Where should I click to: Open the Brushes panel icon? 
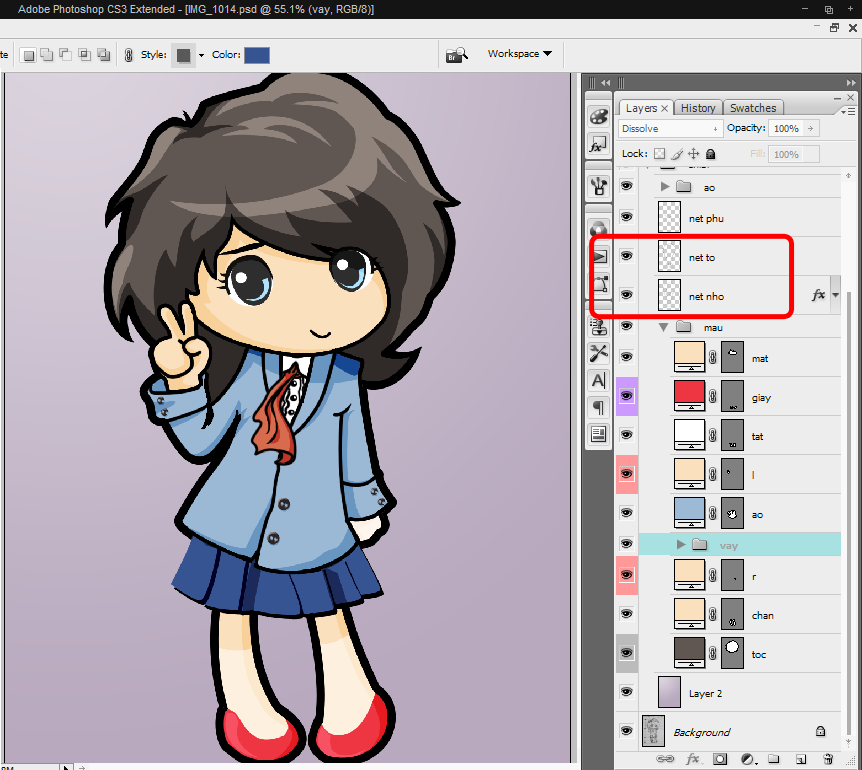click(598, 186)
